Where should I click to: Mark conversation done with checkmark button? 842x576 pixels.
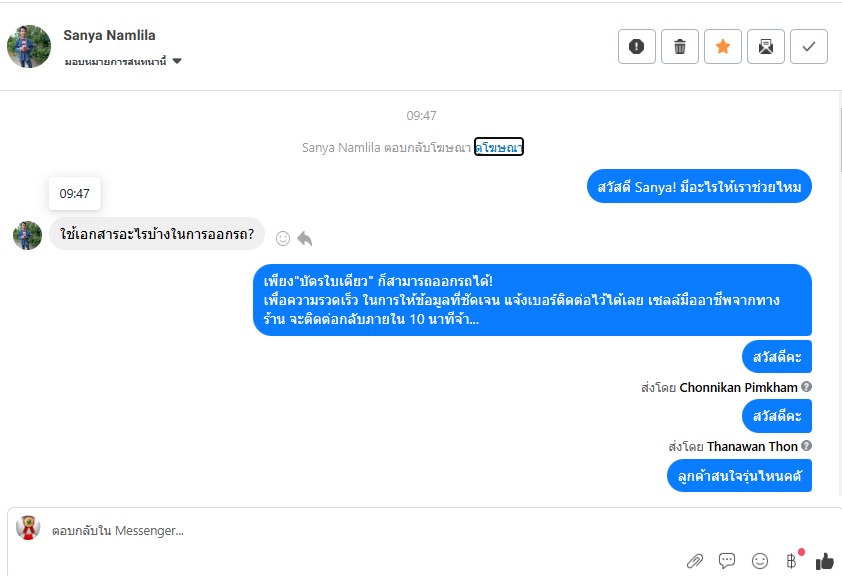tap(808, 47)
